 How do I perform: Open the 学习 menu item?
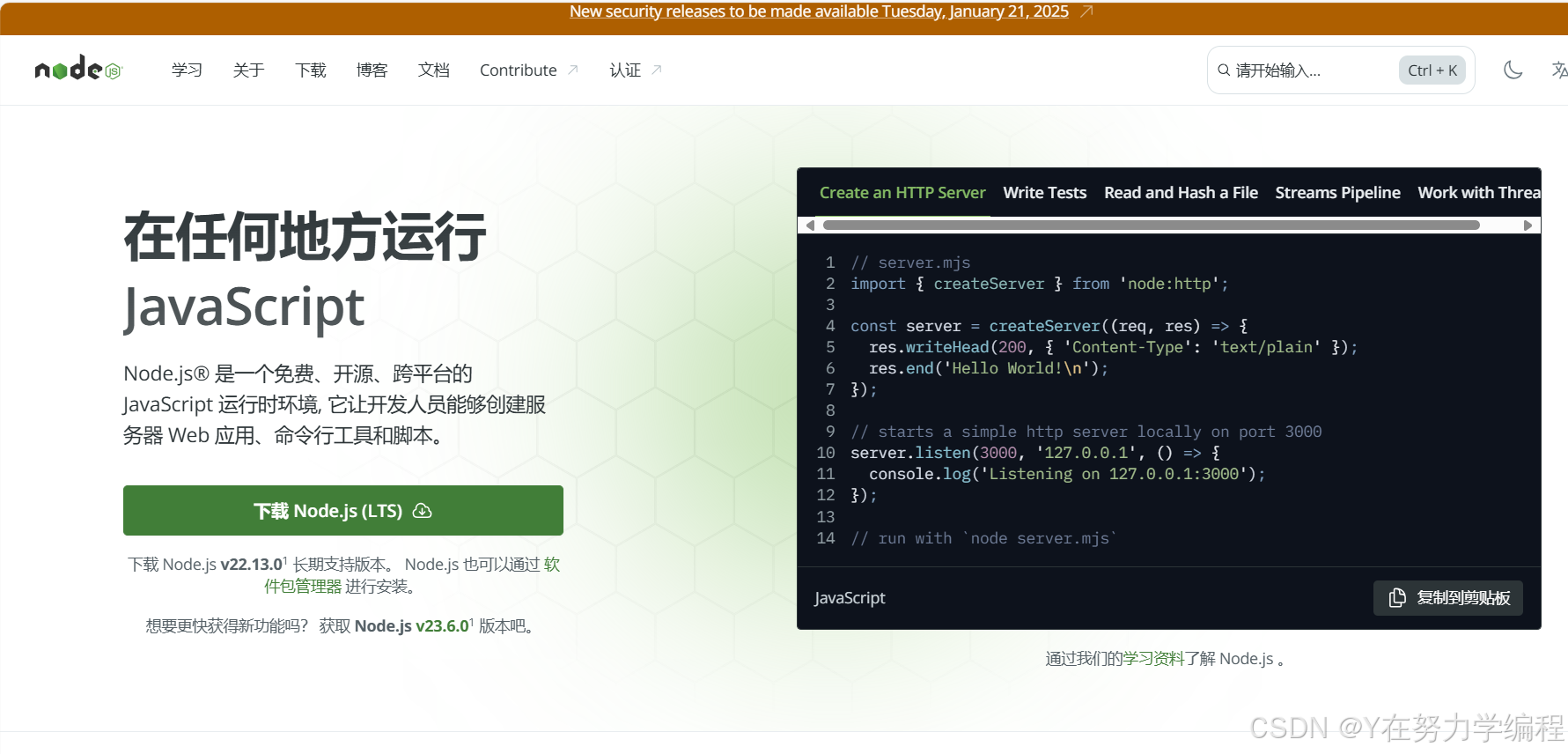click(x=187, y=70)
